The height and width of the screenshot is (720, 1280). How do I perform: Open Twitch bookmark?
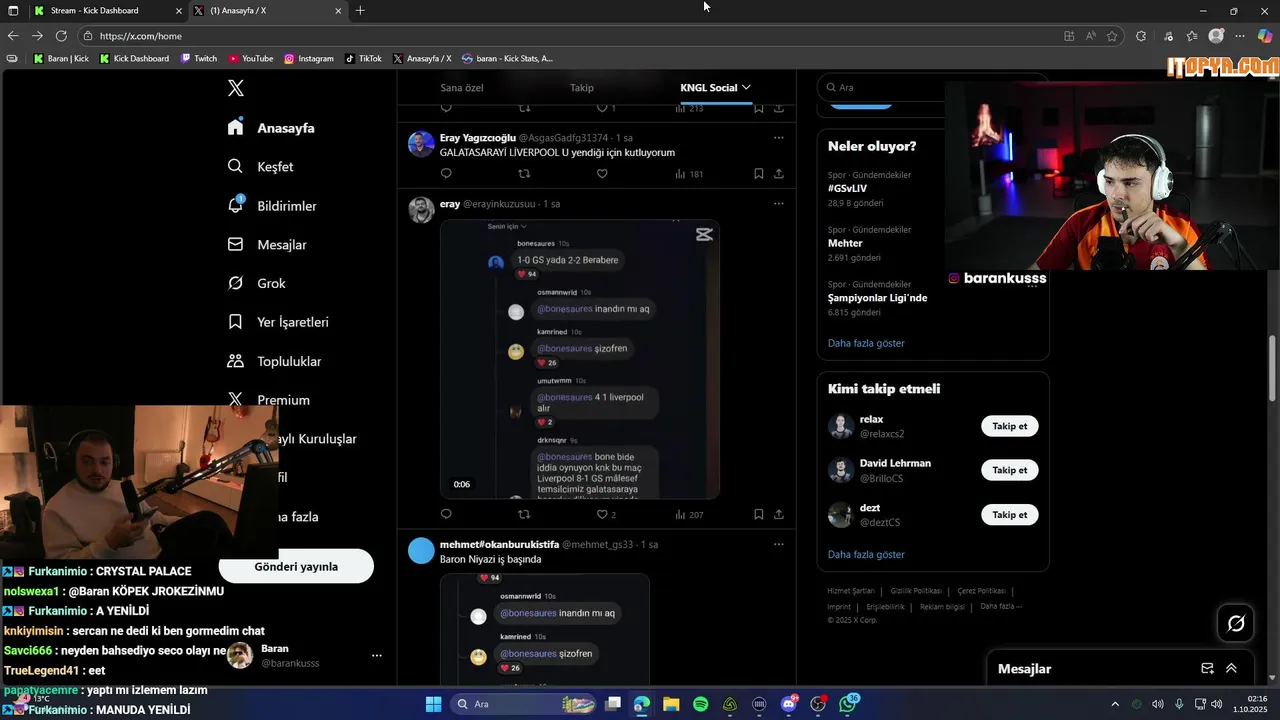(198, 59)
